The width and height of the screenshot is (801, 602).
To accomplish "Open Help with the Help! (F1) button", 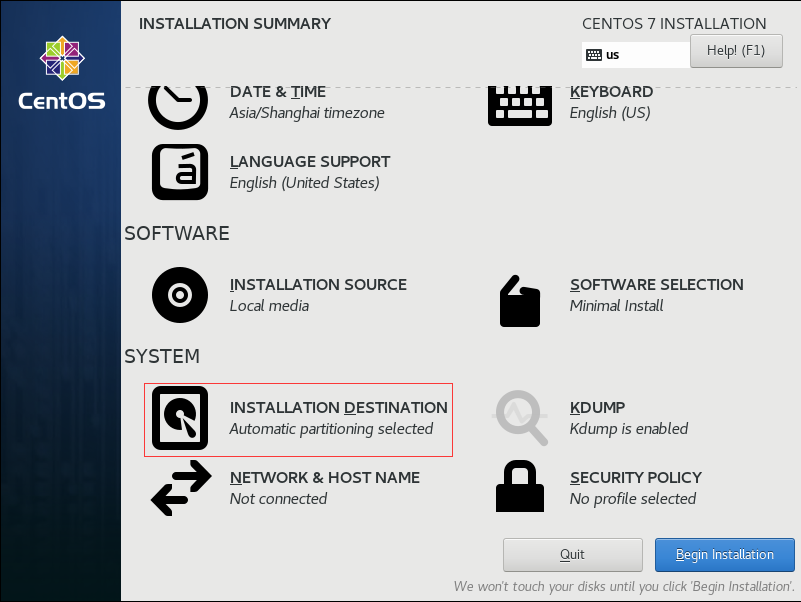I will point(736,51).
